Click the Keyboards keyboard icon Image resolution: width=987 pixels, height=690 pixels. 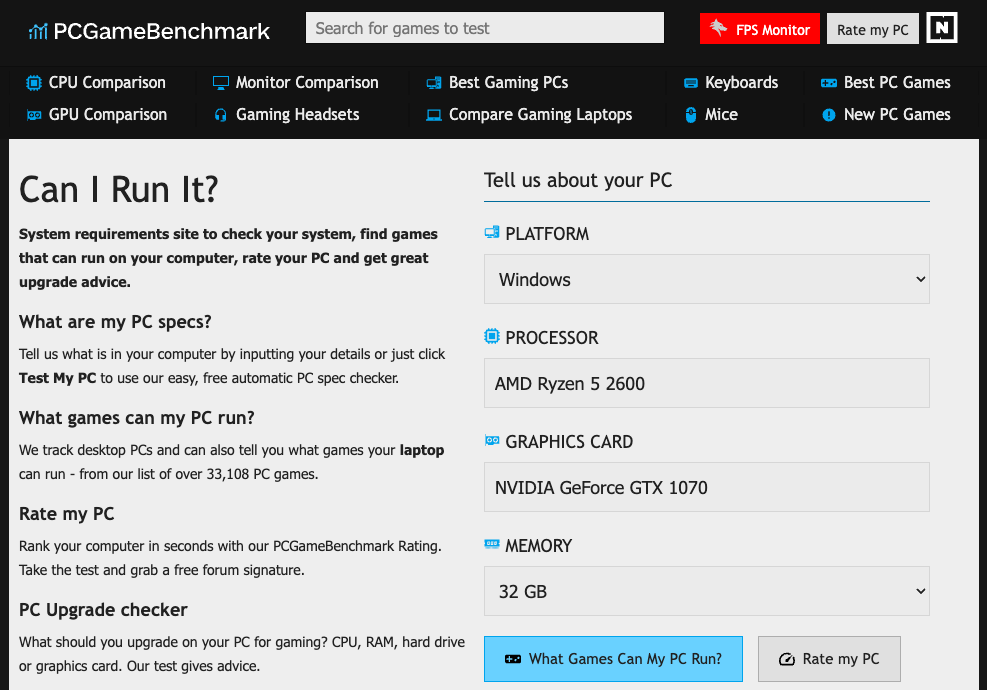(691, 83)
